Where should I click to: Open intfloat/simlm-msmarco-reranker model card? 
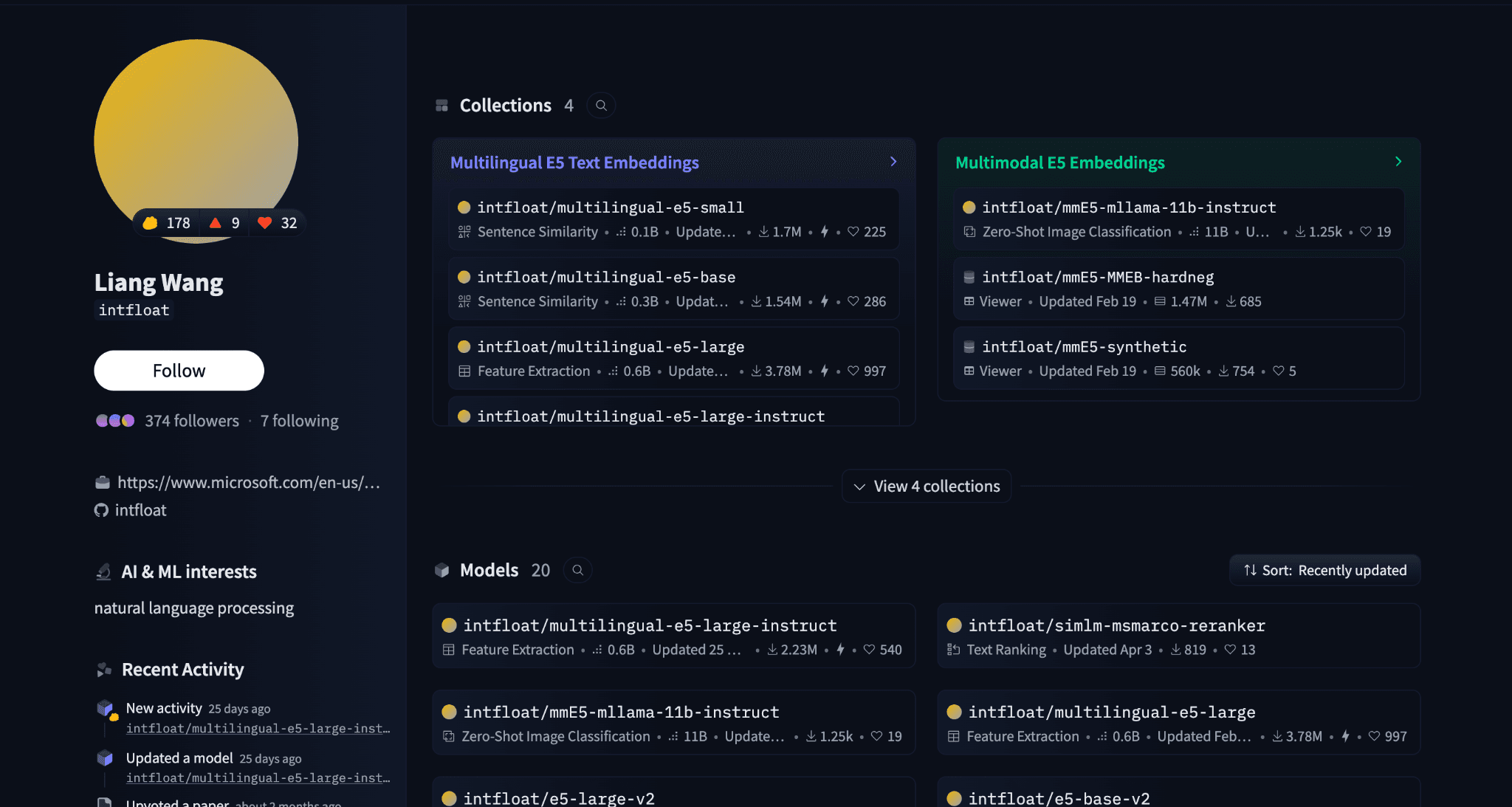[1116, 625]
